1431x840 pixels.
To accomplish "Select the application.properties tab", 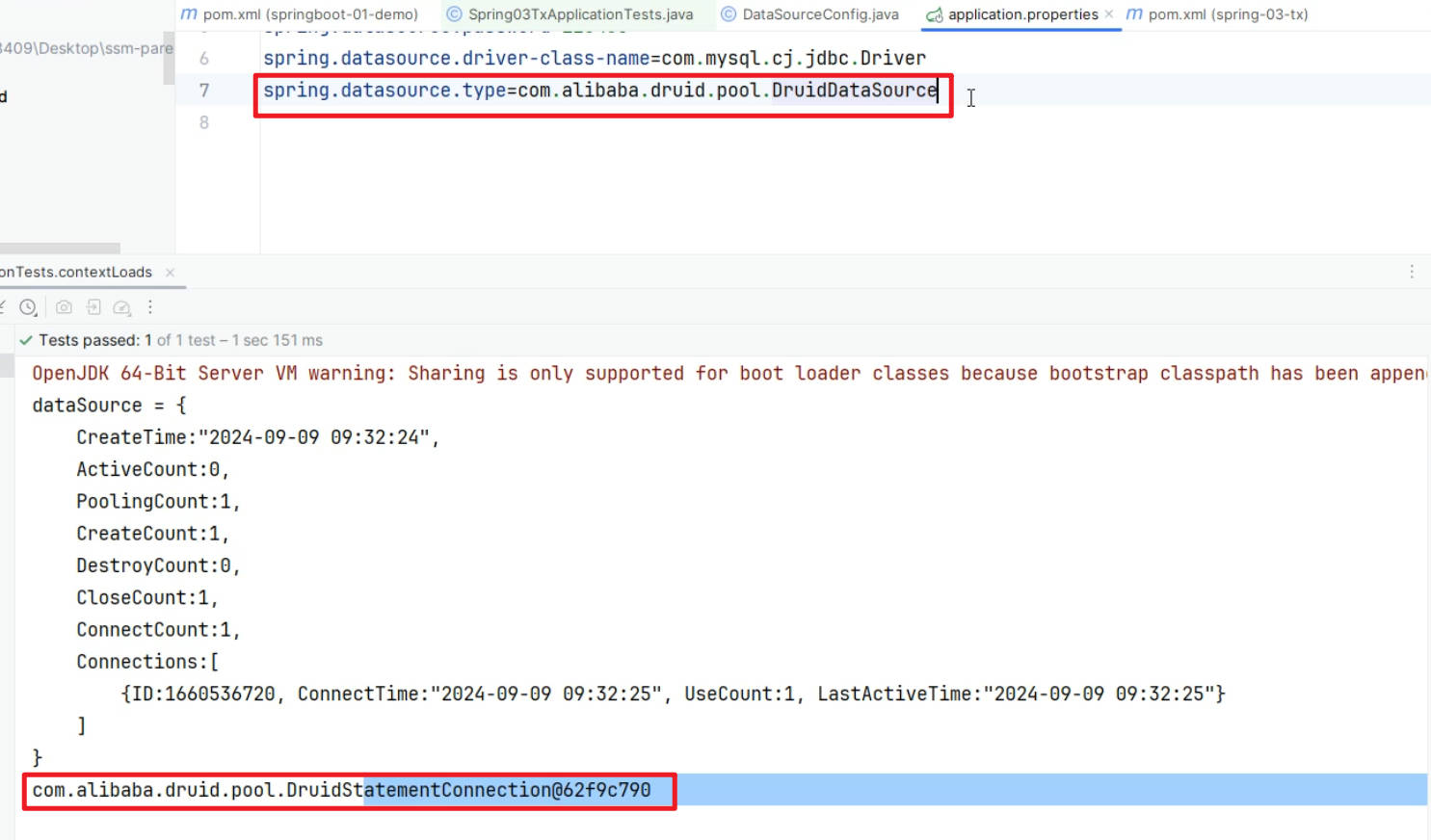I will 1021,14.
